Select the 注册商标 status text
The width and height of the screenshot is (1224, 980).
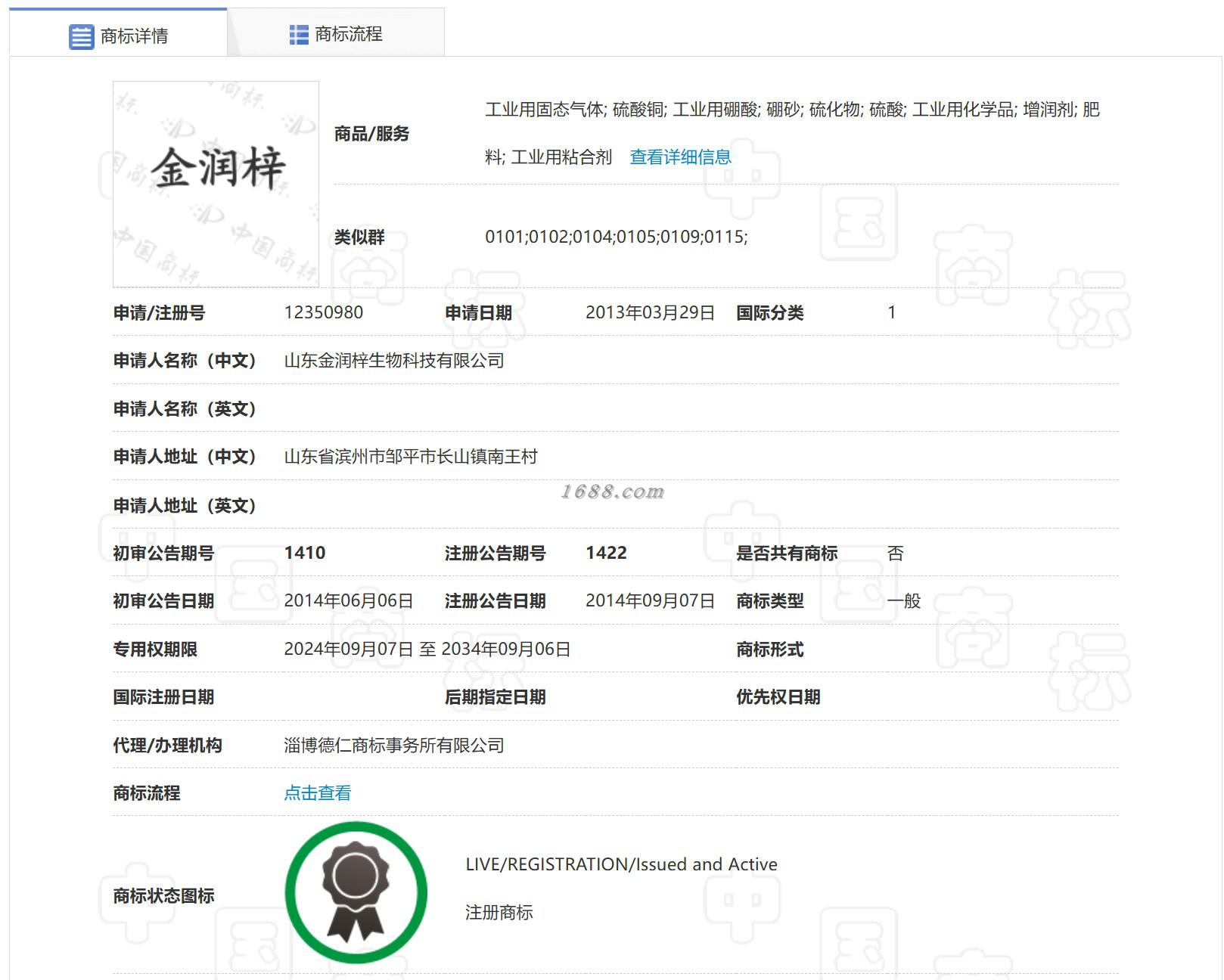499,913
